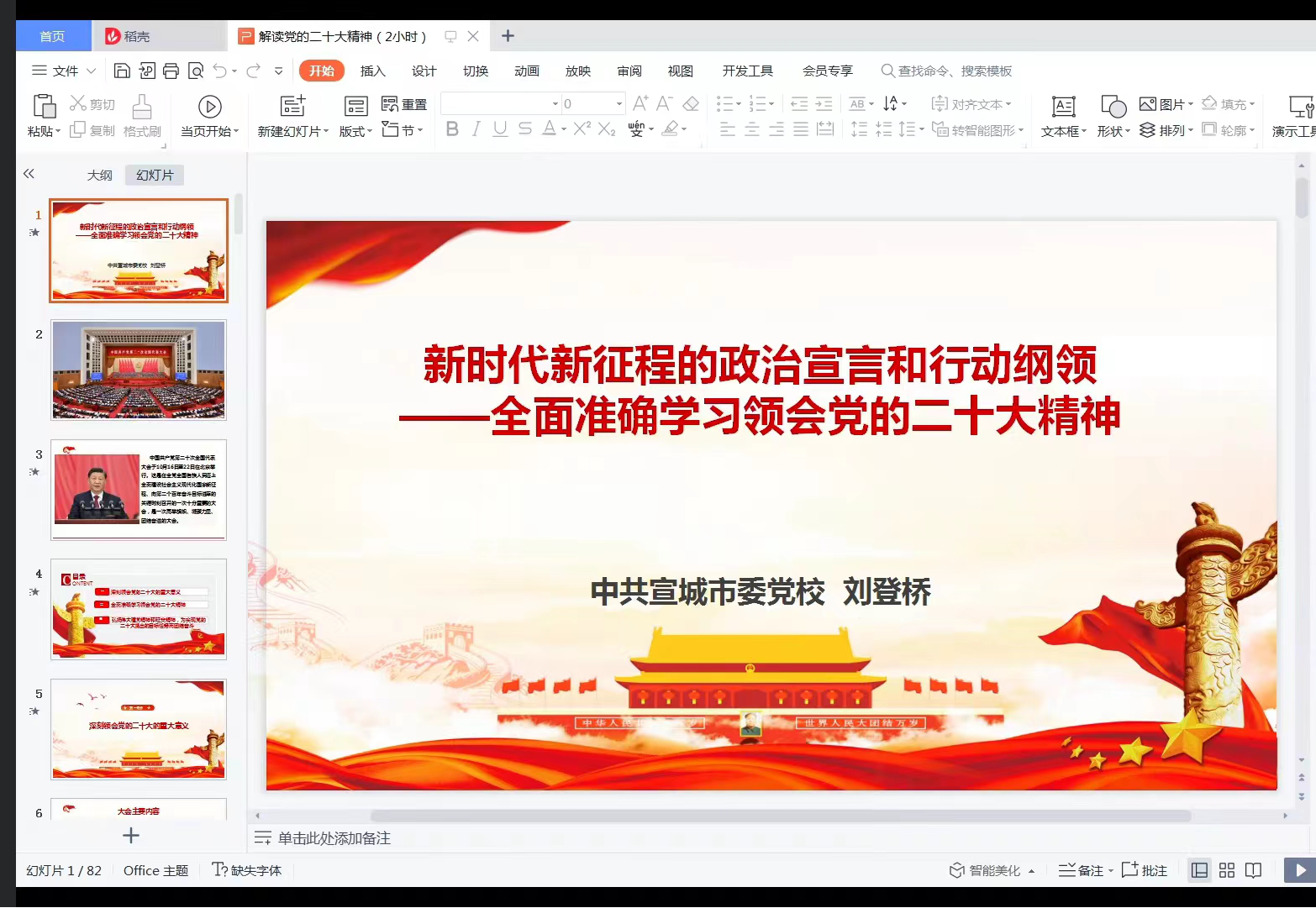The width and height of the screenshot is (1316, 908).
Task: Toggle Italic formatting
Action: (x=476, y=129)
